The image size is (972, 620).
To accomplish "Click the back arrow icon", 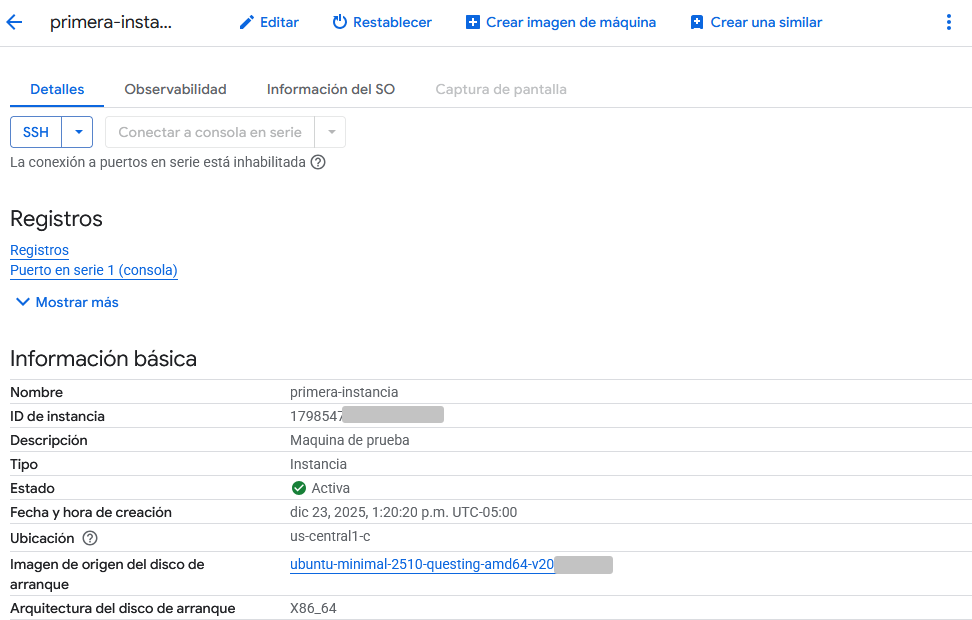I will [x=14, y=22].
